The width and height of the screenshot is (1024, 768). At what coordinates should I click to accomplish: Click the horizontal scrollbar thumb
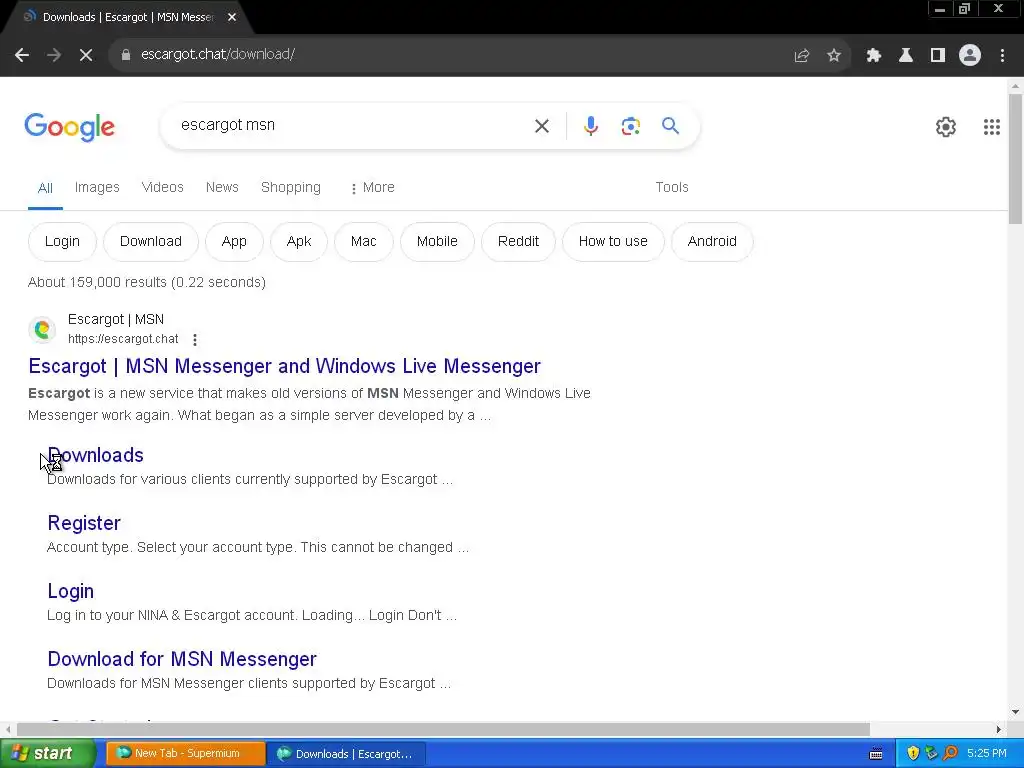[443, 729]
